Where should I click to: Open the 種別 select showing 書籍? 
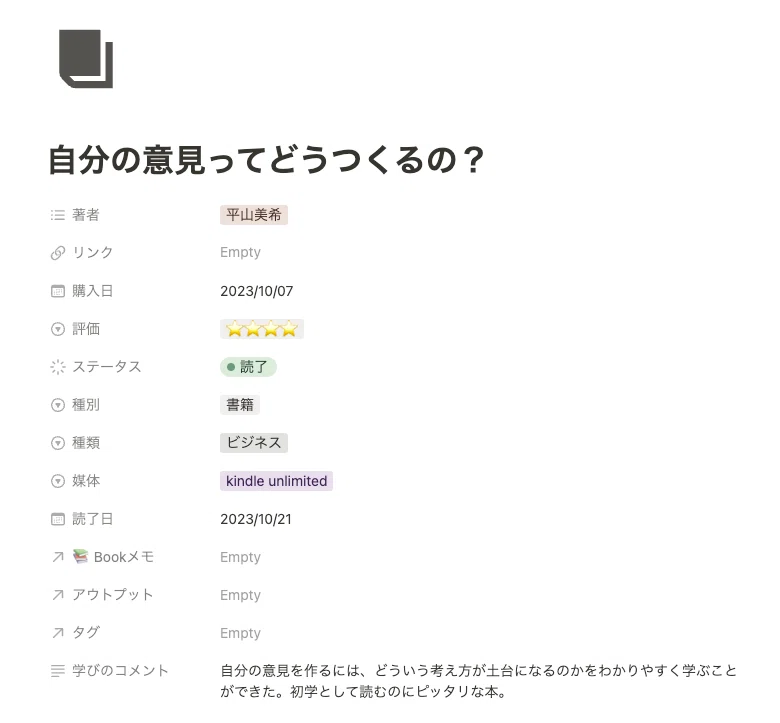pyautogui.click(x=240, y=405)
